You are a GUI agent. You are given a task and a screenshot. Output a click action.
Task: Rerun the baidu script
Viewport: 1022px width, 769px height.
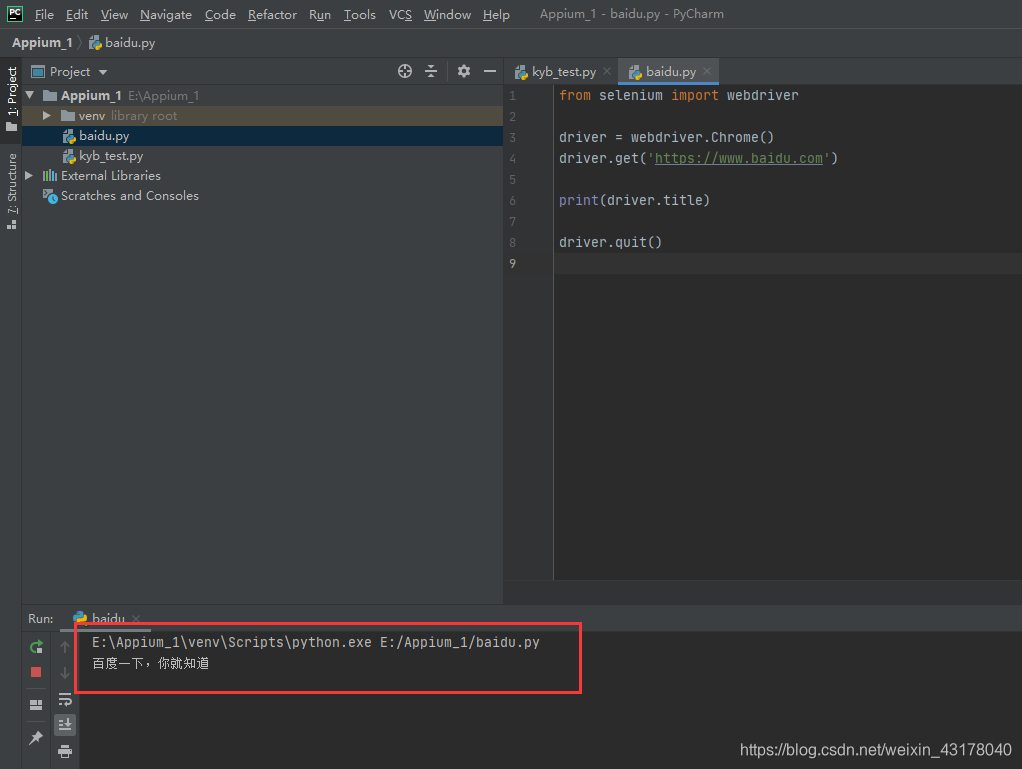pyautogui.click(x=35, y=647)
